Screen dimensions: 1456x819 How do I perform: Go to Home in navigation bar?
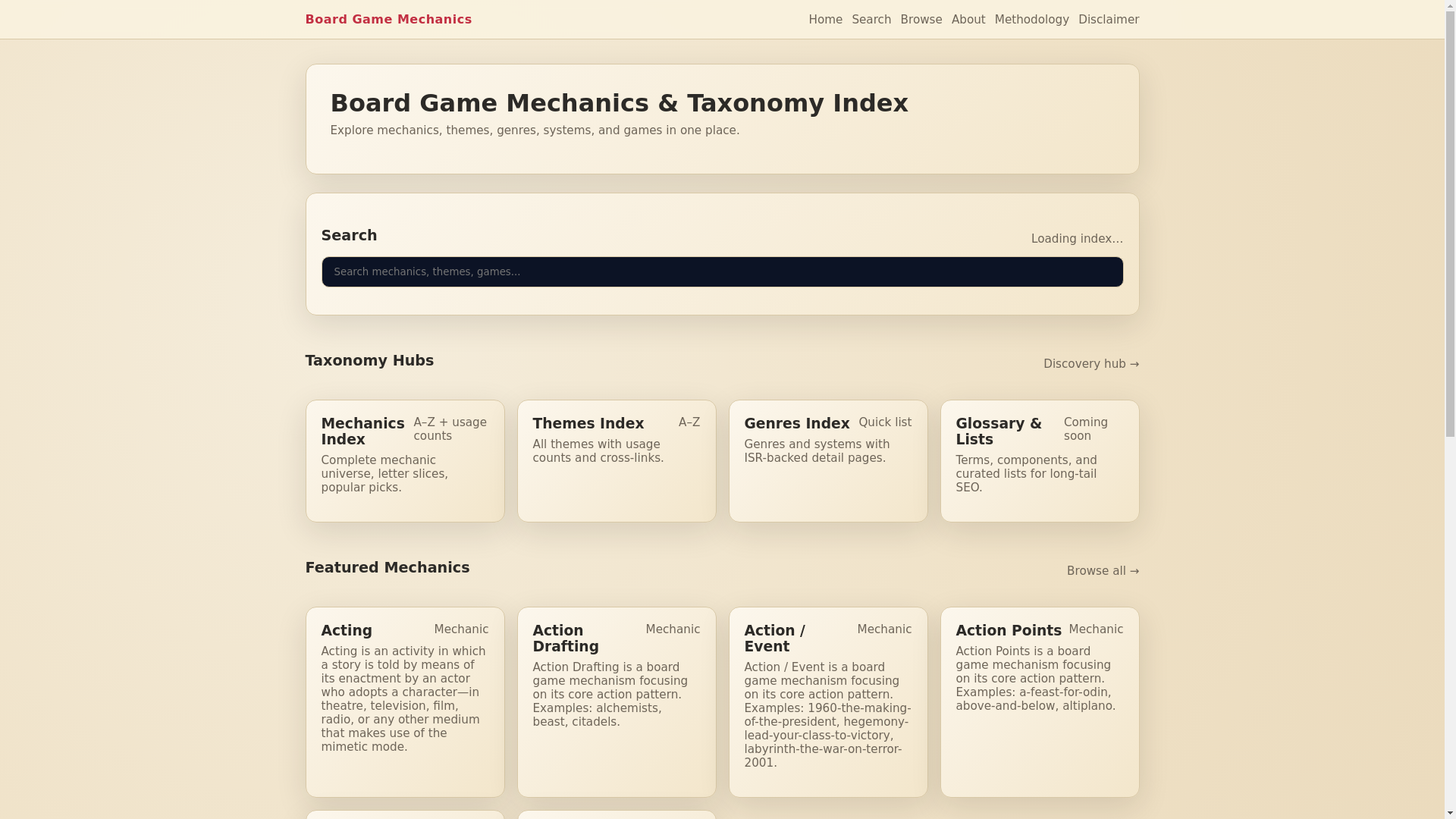pos(825,20)
